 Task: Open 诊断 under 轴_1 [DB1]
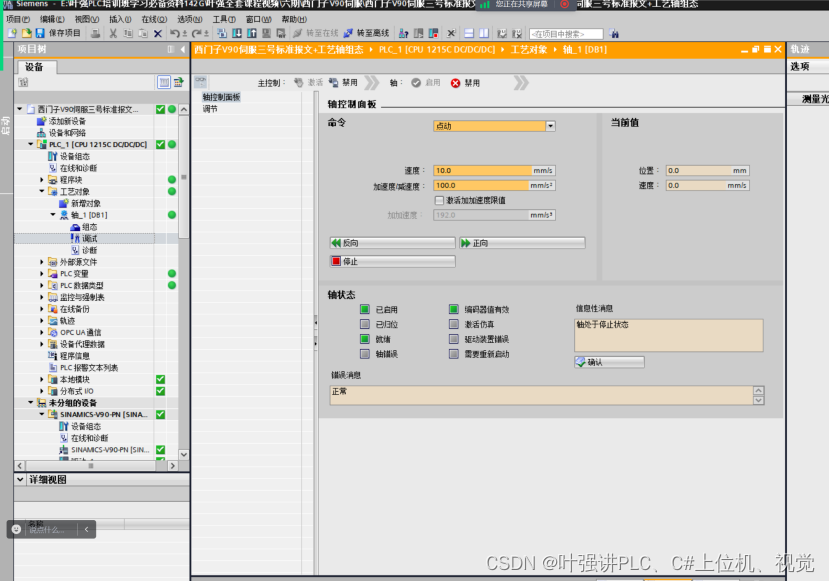click(x=89, y=250)
